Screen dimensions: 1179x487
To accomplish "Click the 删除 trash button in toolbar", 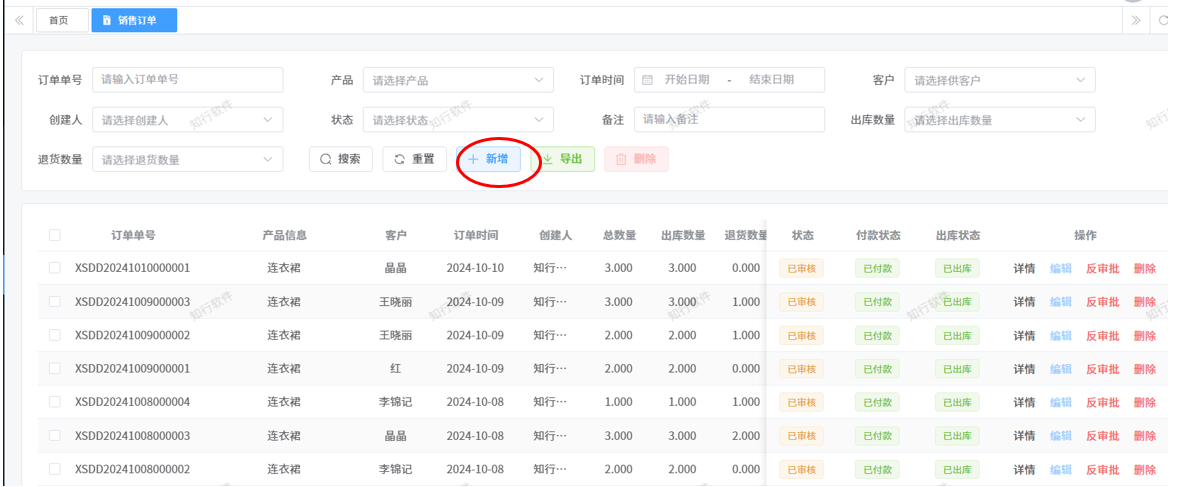I will [636, 159].
